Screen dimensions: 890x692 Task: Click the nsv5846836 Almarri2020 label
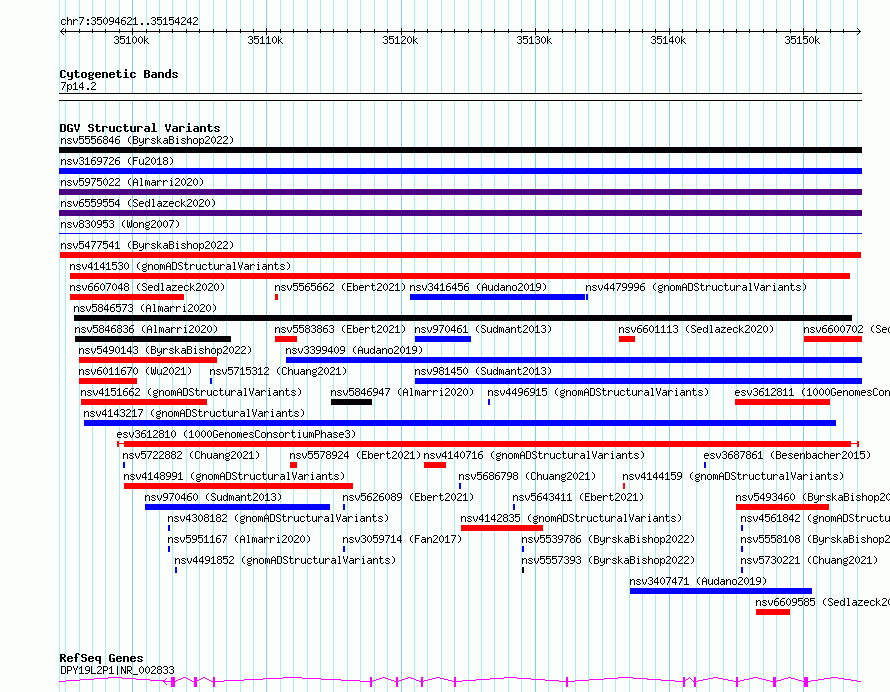(146, 329)
